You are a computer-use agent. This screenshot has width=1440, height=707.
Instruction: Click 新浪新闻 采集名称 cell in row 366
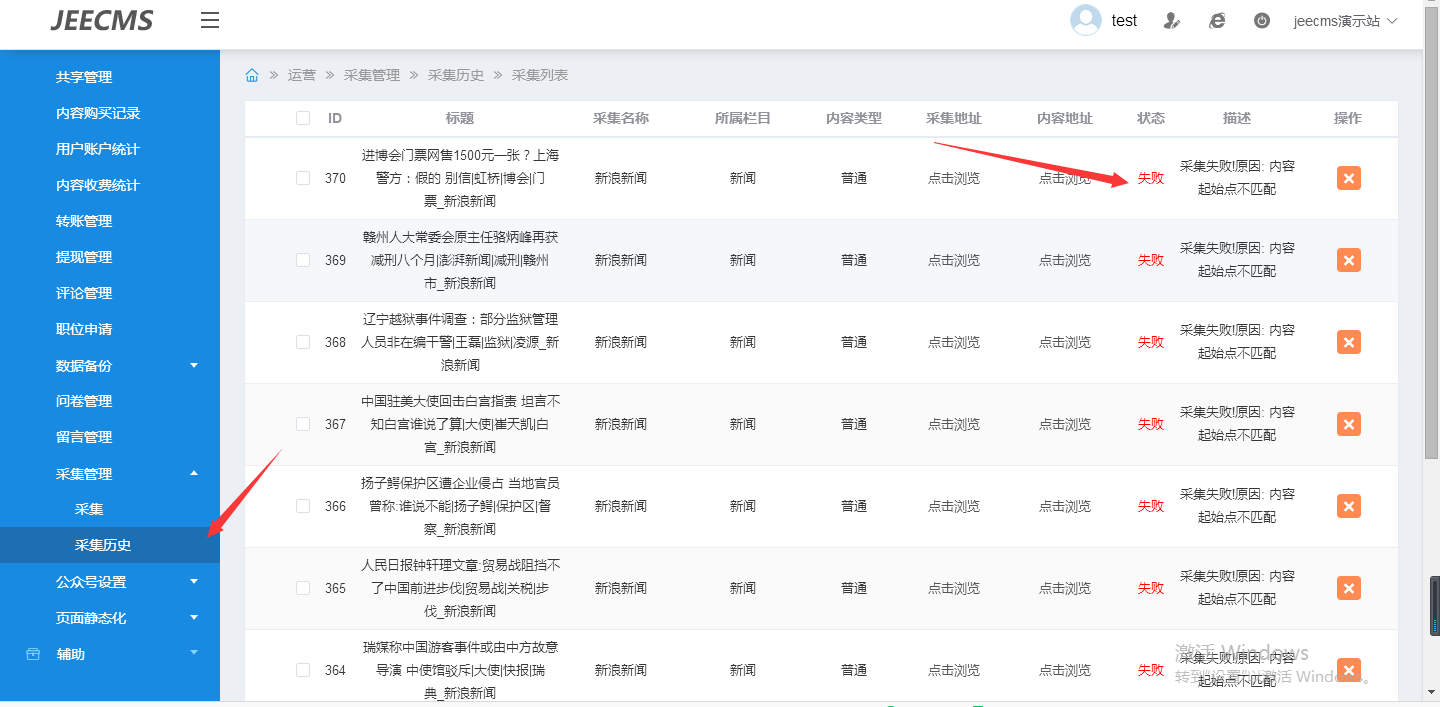tap(621, 506)
